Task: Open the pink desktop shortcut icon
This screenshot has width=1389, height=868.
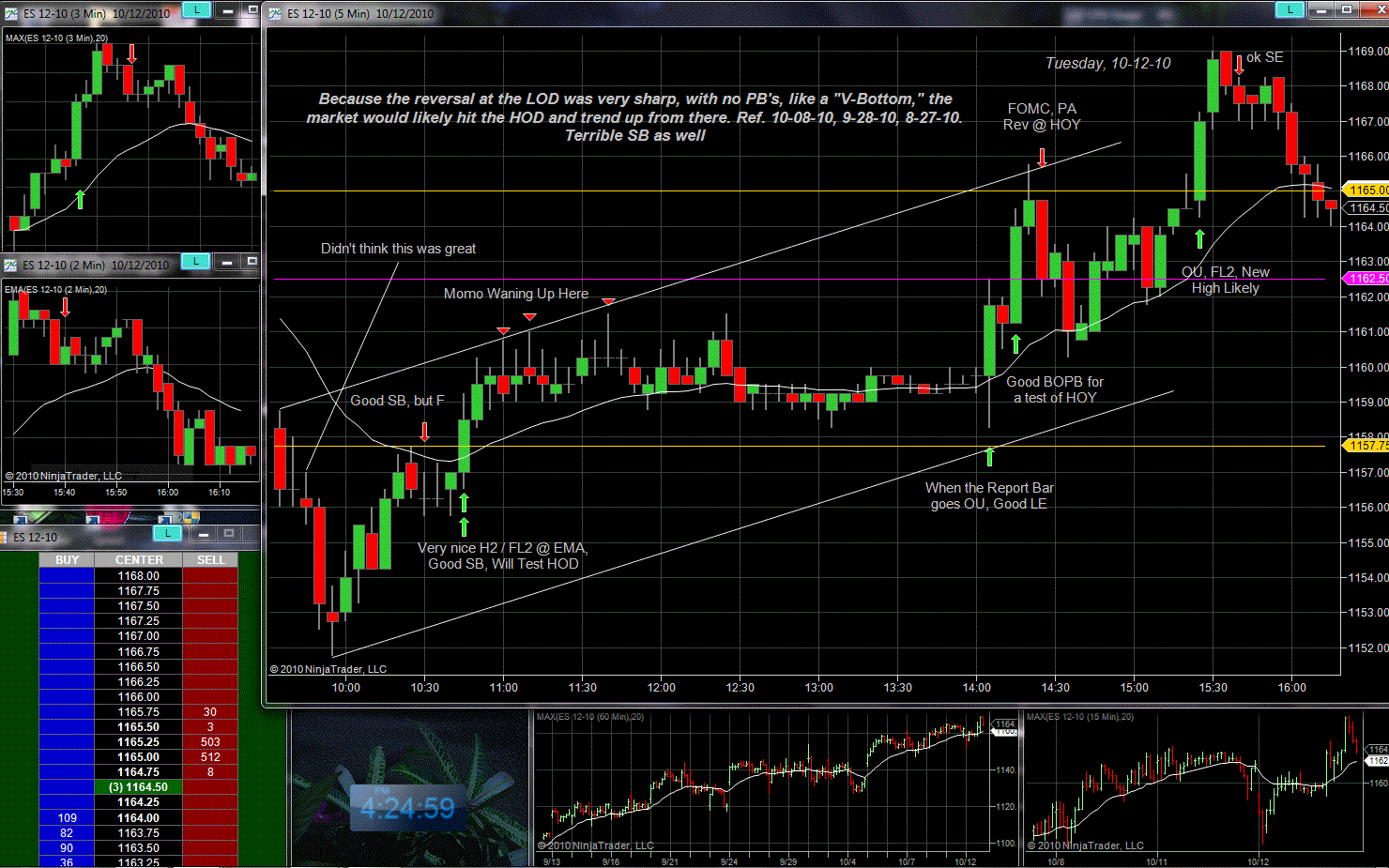Action: click(109, 516)
